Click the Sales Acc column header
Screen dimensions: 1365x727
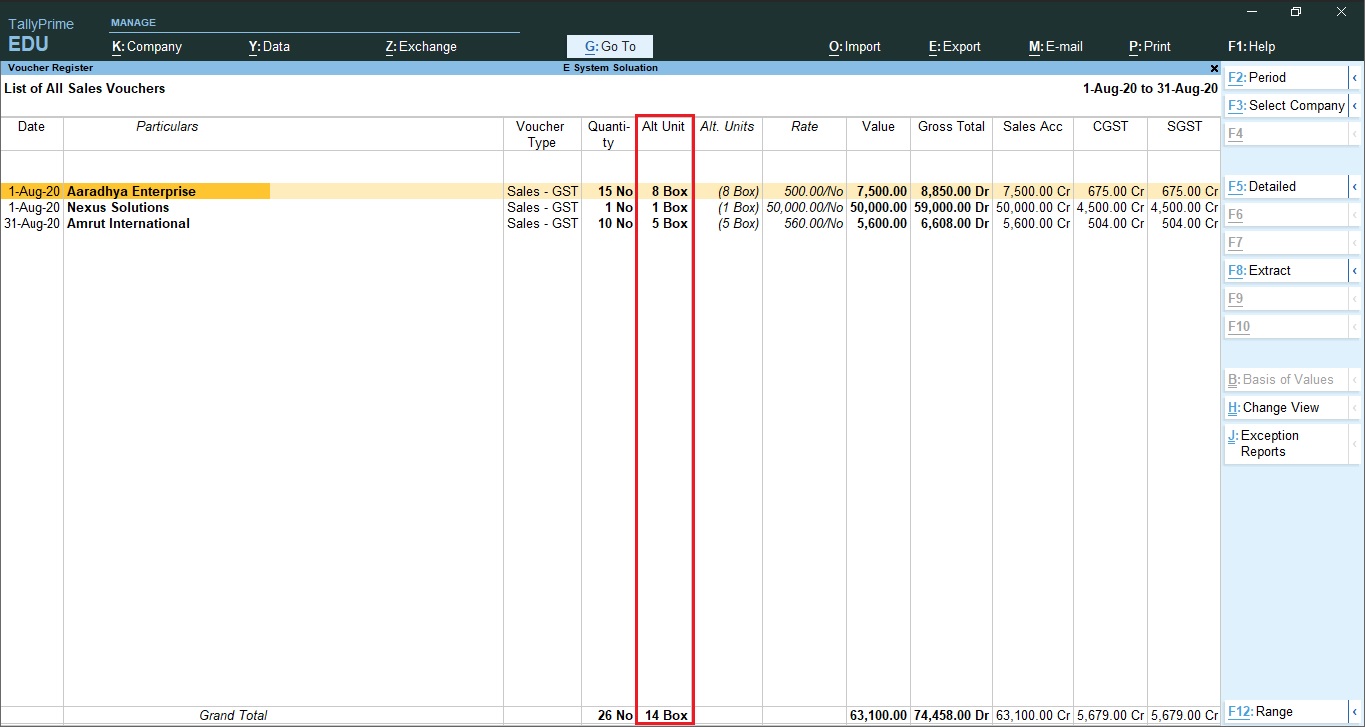[x=1033, y=126]
